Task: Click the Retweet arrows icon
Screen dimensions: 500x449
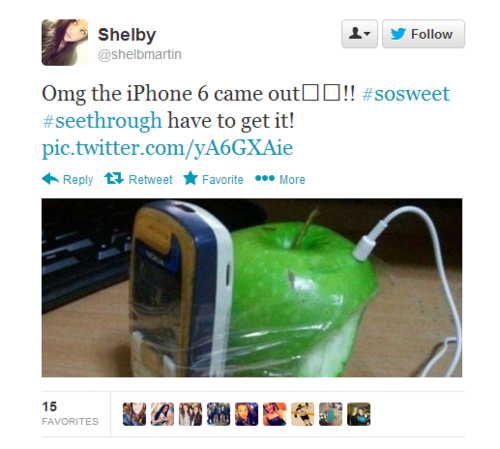Action: pos(114,178)
